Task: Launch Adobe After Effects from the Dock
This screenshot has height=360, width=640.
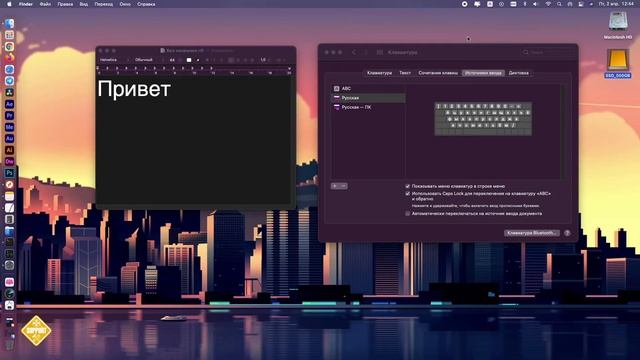Action: (x=9, y=104)
